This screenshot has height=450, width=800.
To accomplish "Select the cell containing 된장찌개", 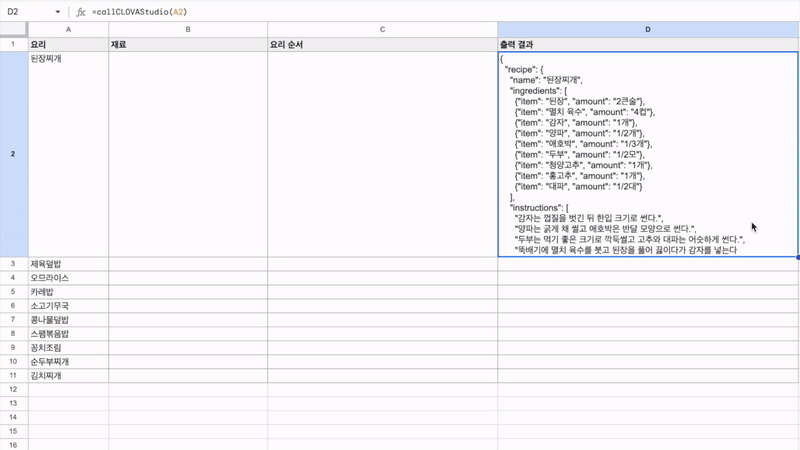I will (68, 154).
